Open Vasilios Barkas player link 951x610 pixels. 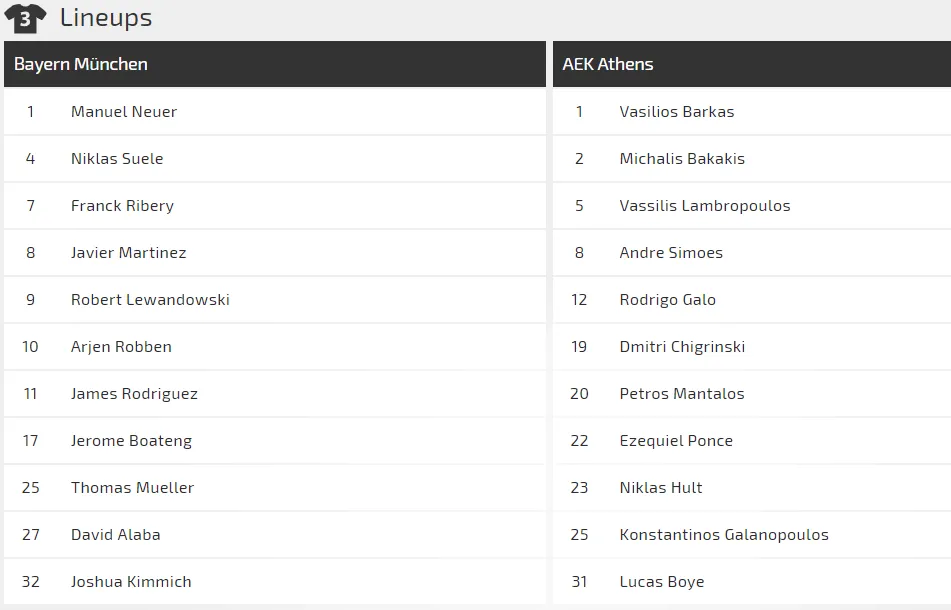point(677,112)
